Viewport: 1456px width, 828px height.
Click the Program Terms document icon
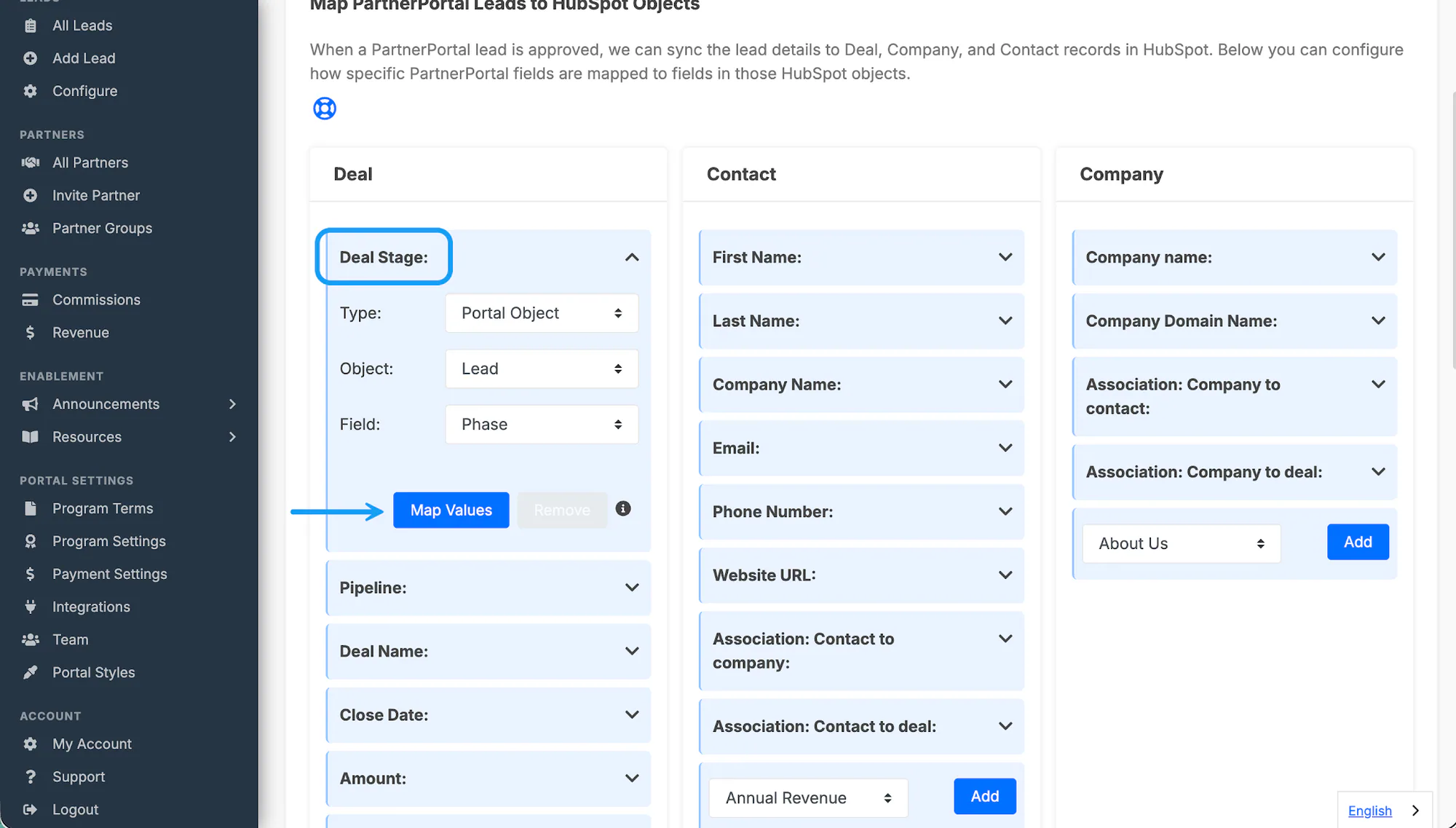pos(30,508)
